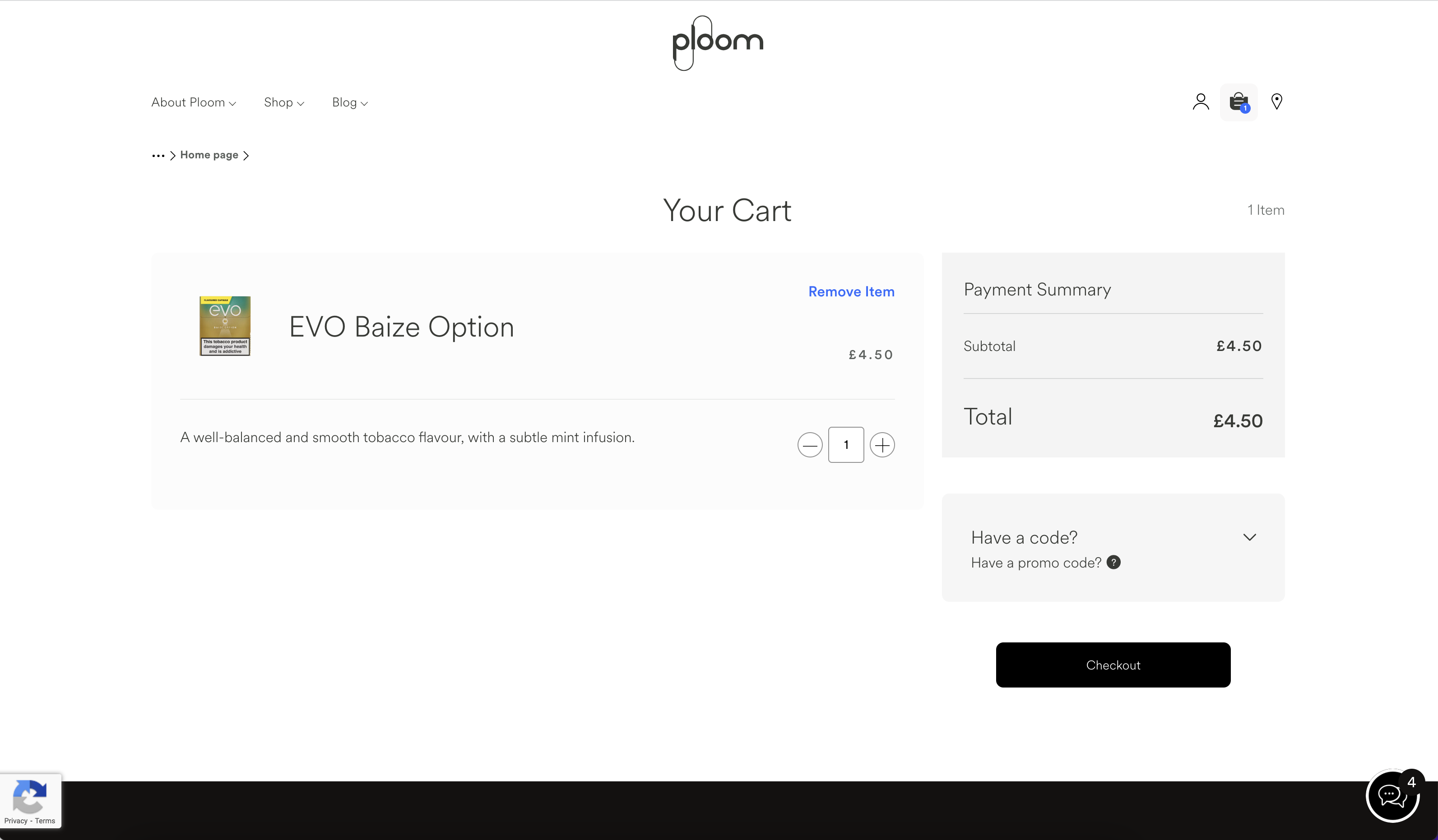1438x840 pixels.
Task: Click the quantity input field
Action: pyautogui.click(x=846, y=445)
